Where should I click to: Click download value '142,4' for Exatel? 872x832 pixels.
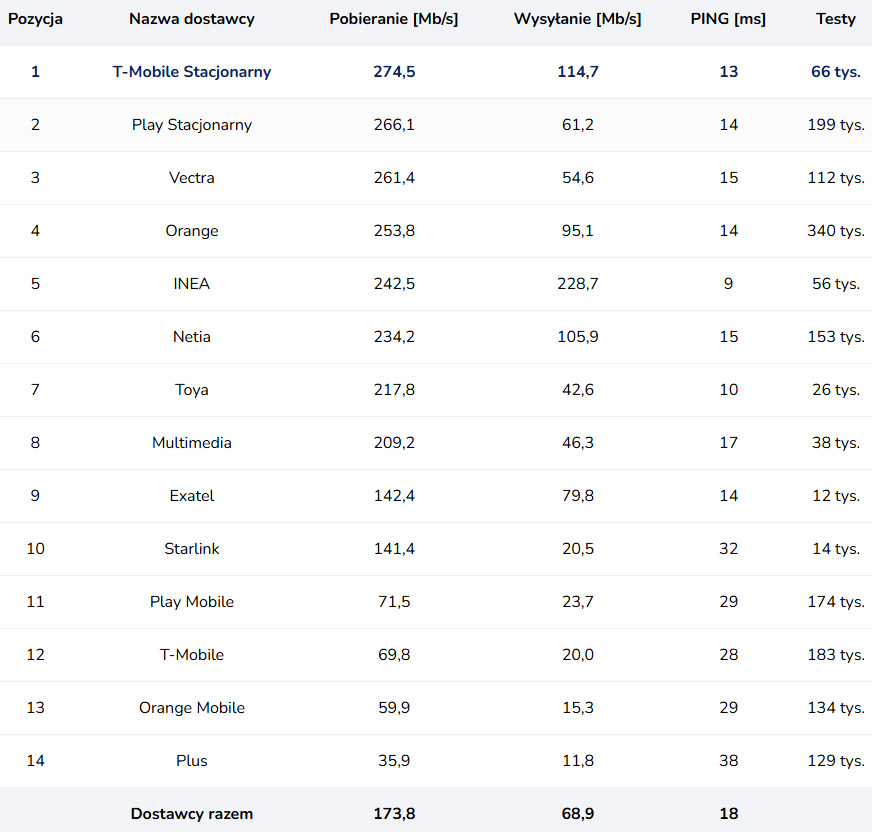(394, 496)
